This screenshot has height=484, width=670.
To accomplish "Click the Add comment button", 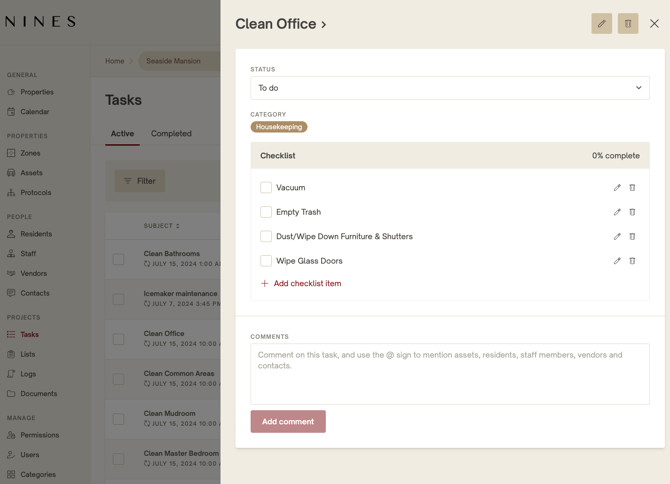I will [x=288, y=421].
